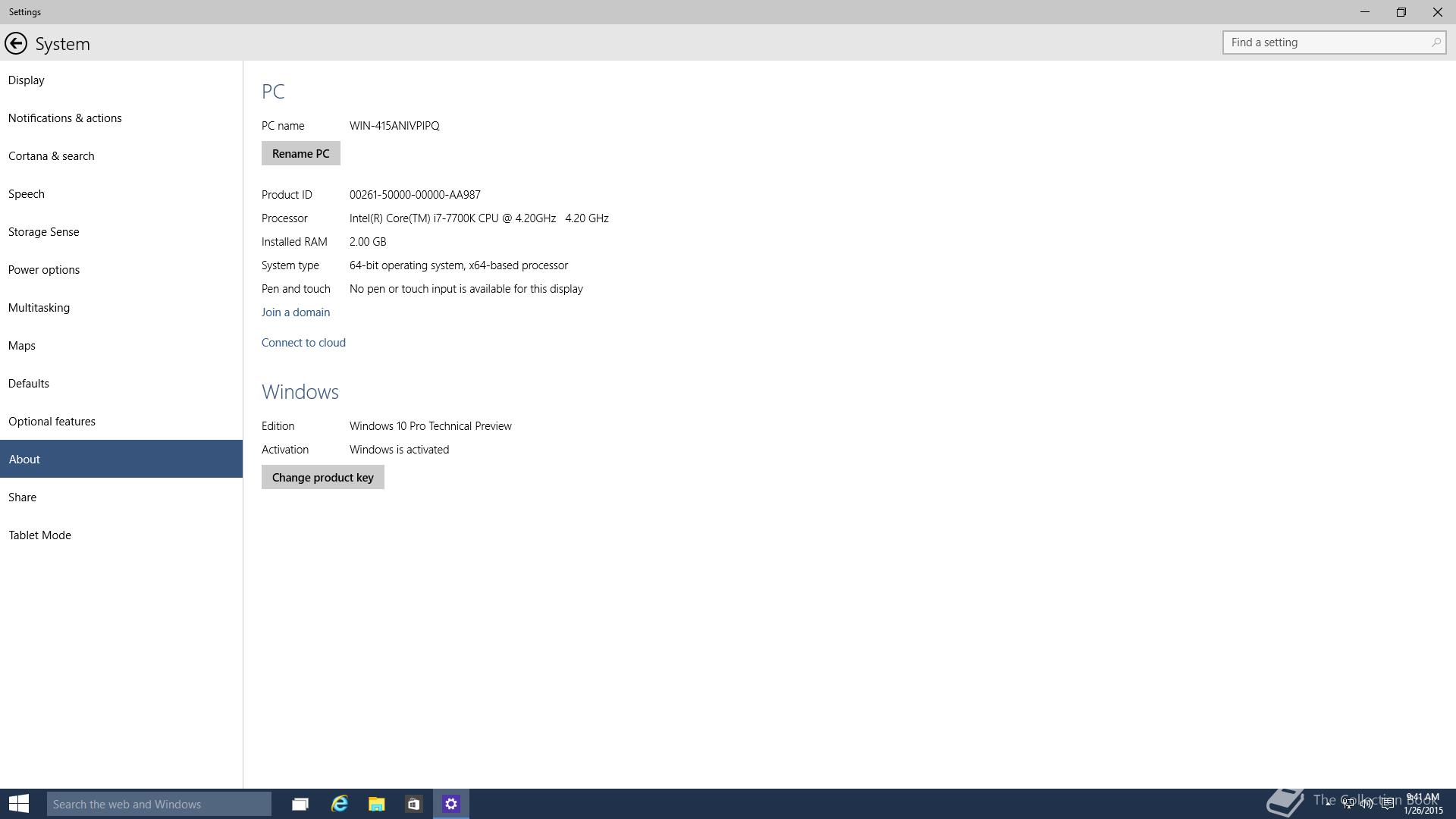The image size is (1456, 819).
Task: Click the Rename PC button
Action: coord(301,153)
